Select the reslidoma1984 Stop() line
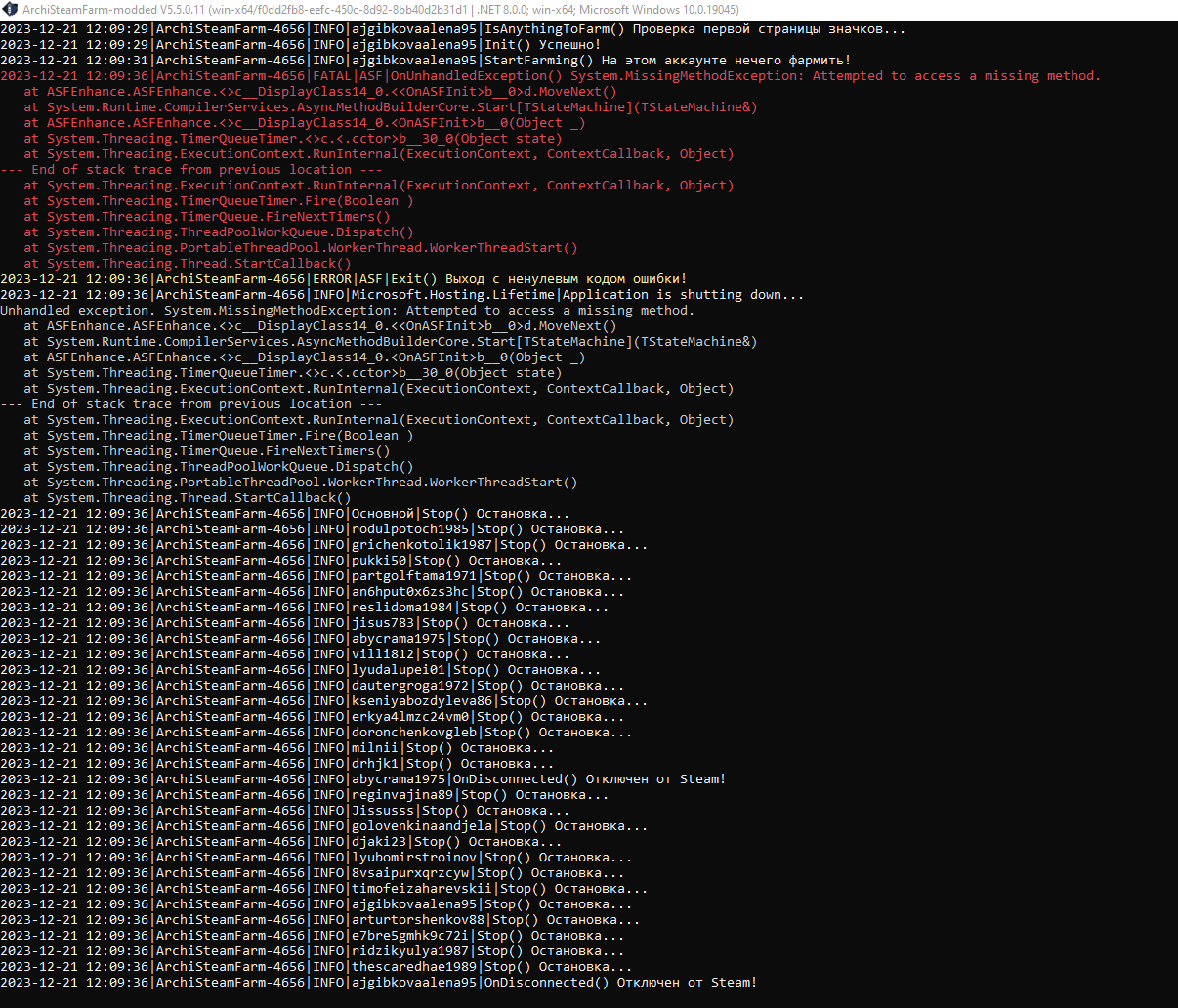This screenshot has height=1008, width=1178. (x=305, y=608)
